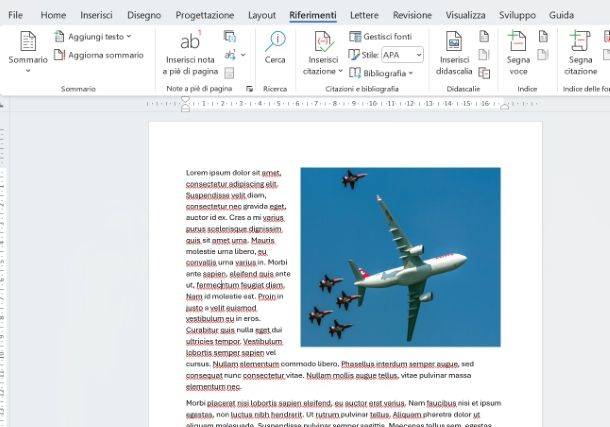Image resolution: width=610 pixels, height=427 pixels.
Task: Click Inserisci nota a piè di pagina
Action: click(189, 50)
